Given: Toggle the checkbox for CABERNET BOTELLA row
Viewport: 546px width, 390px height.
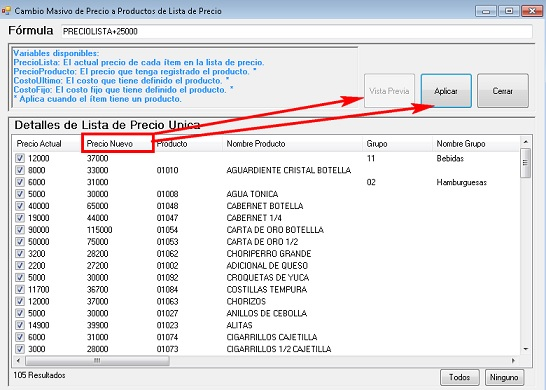Looking at the screenshot, I should 20,206.
